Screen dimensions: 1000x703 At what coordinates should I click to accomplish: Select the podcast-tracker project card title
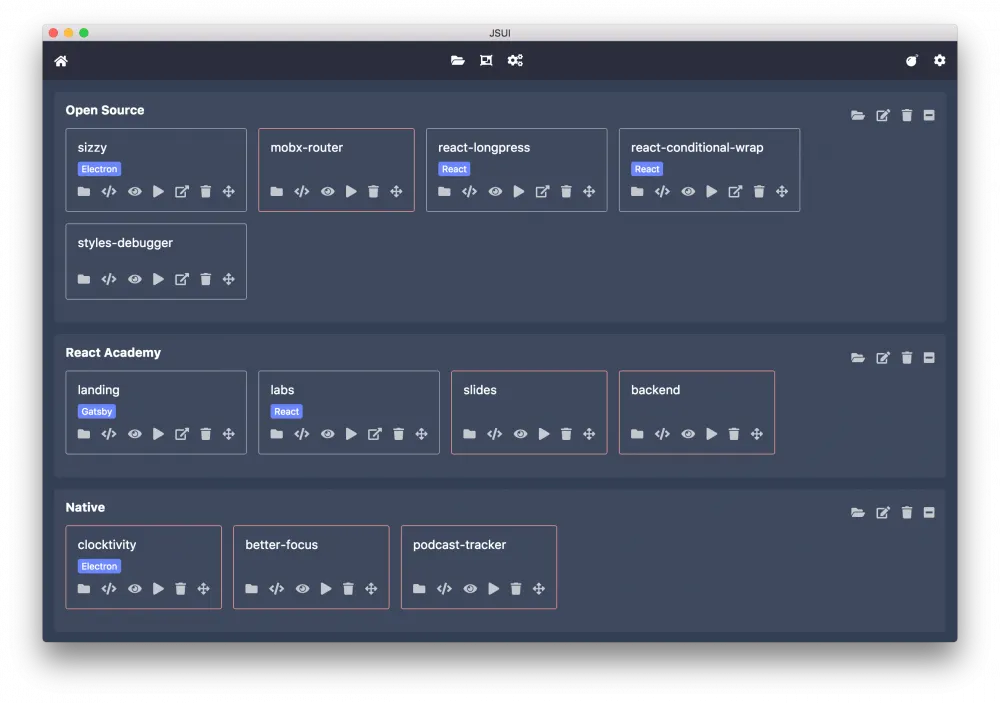pos(459,545)
